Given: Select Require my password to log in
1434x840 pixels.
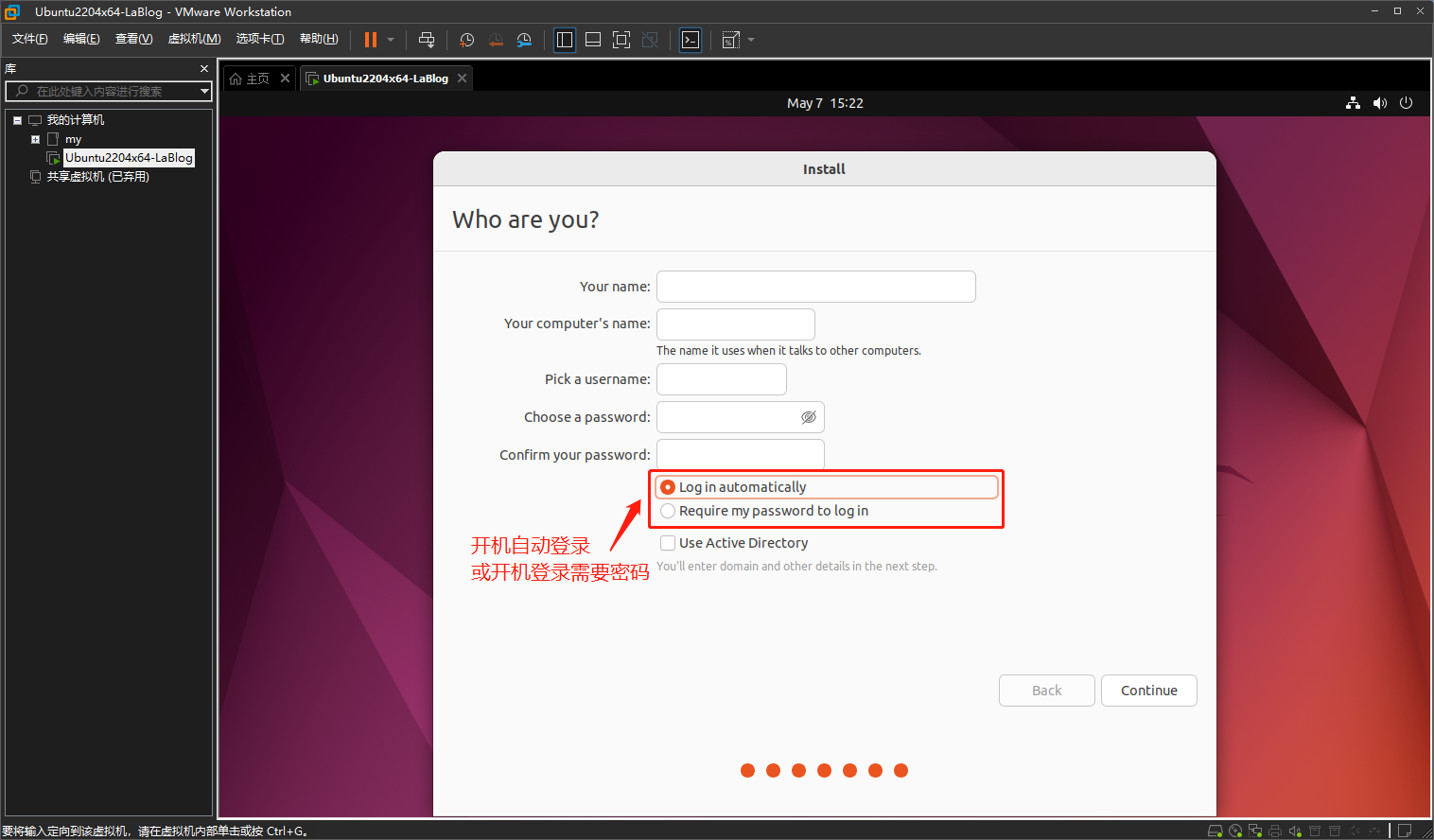Looking at the screenshot, I should click(x=668, y=511).
